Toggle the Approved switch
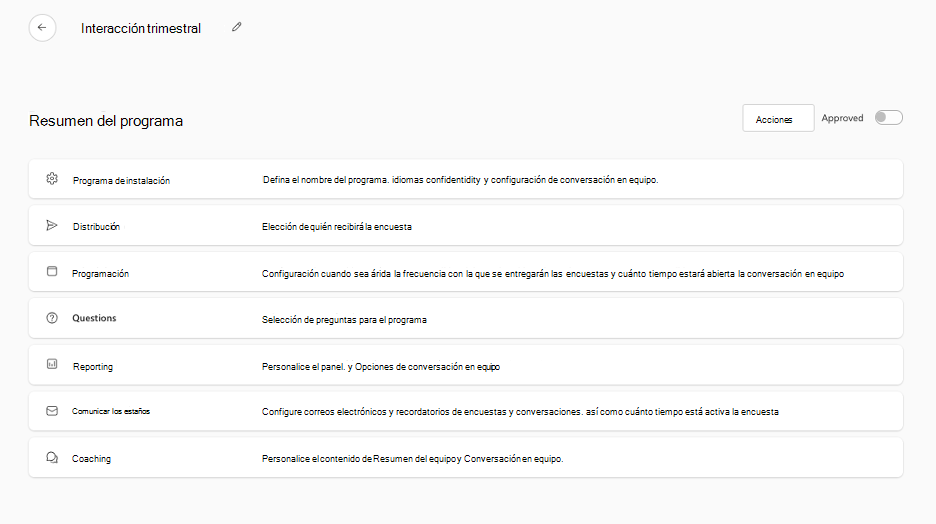 pyautogui.click(x=888, y=118)
